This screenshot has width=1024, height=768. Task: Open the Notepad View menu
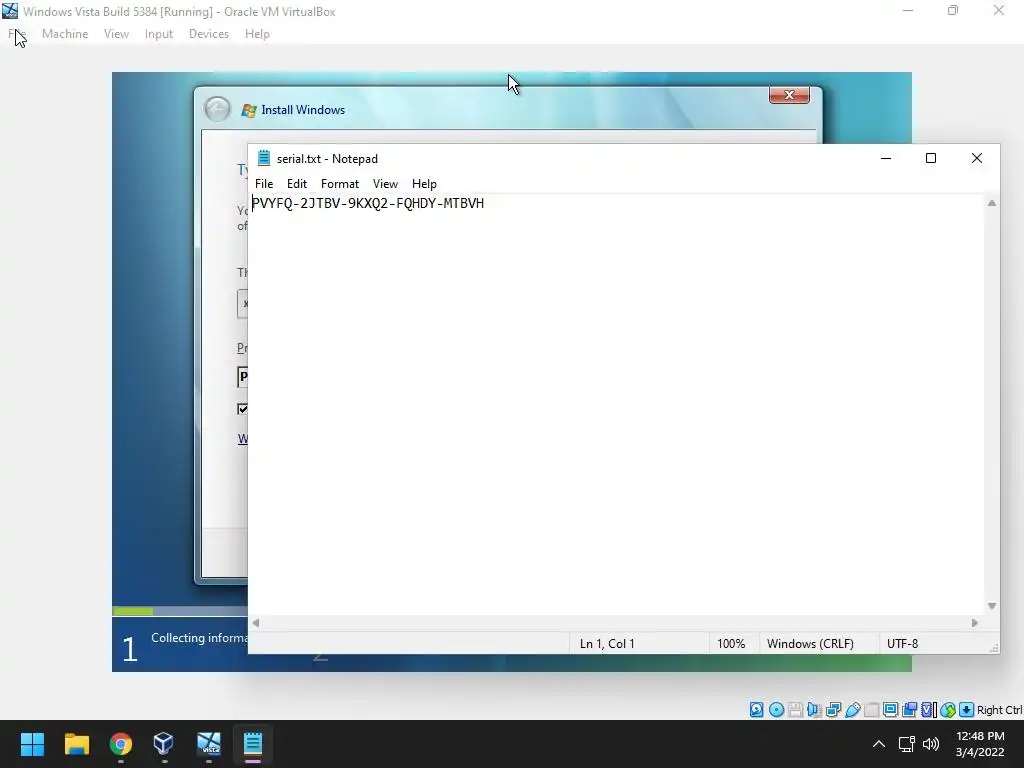[385, 184]
